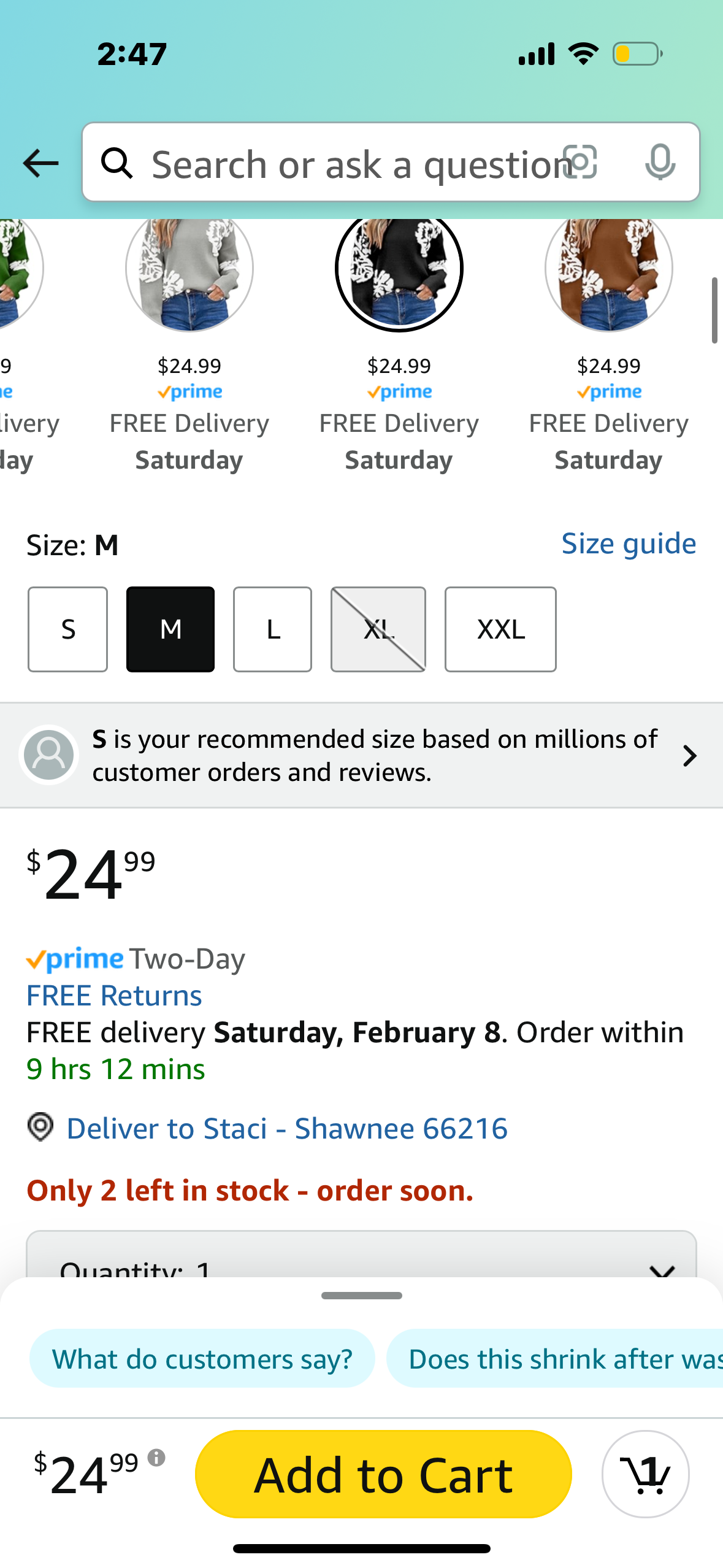Tap the profile avatar in size recommendation
This screenshot has height=1568, width=723.
49,755
